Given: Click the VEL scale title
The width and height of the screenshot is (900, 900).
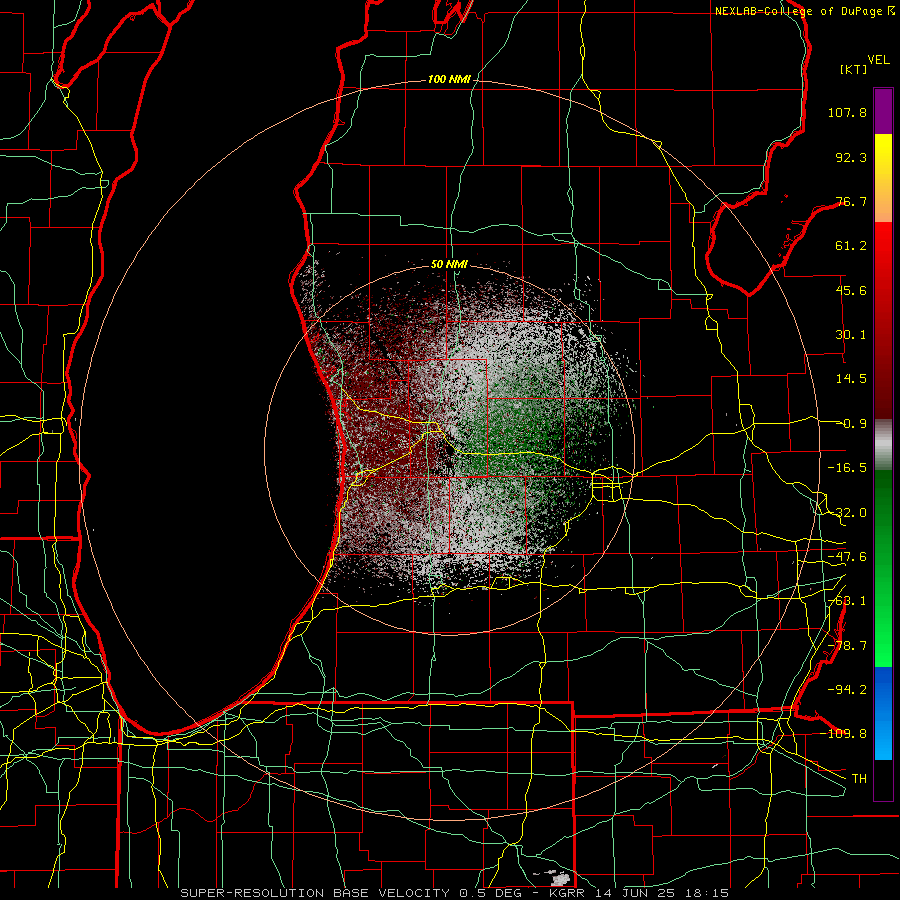Looking at the screenshot, I should pos(878,60).
